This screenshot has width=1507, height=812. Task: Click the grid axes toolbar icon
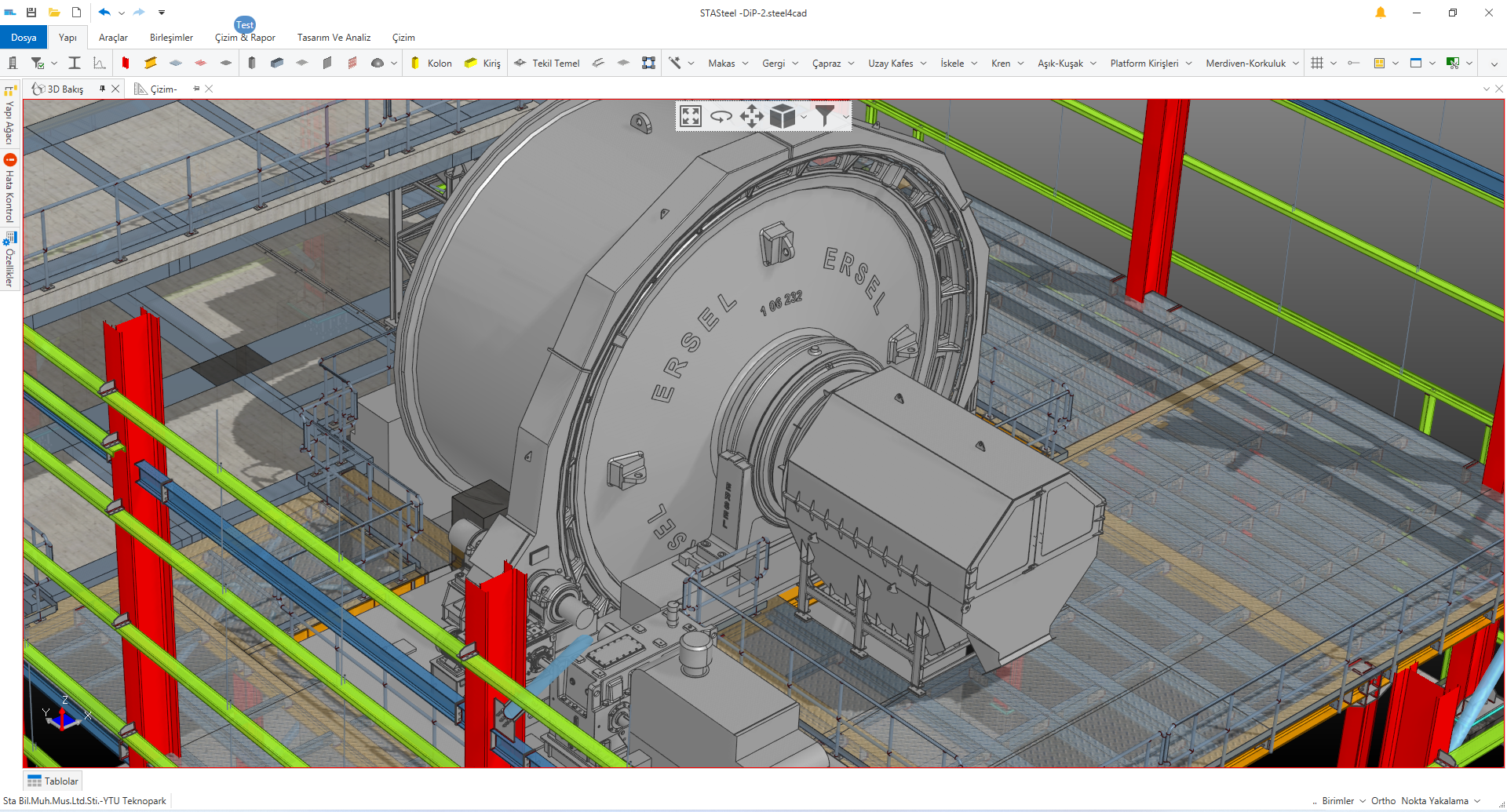pyautogui.click(x=1317, y=64)
